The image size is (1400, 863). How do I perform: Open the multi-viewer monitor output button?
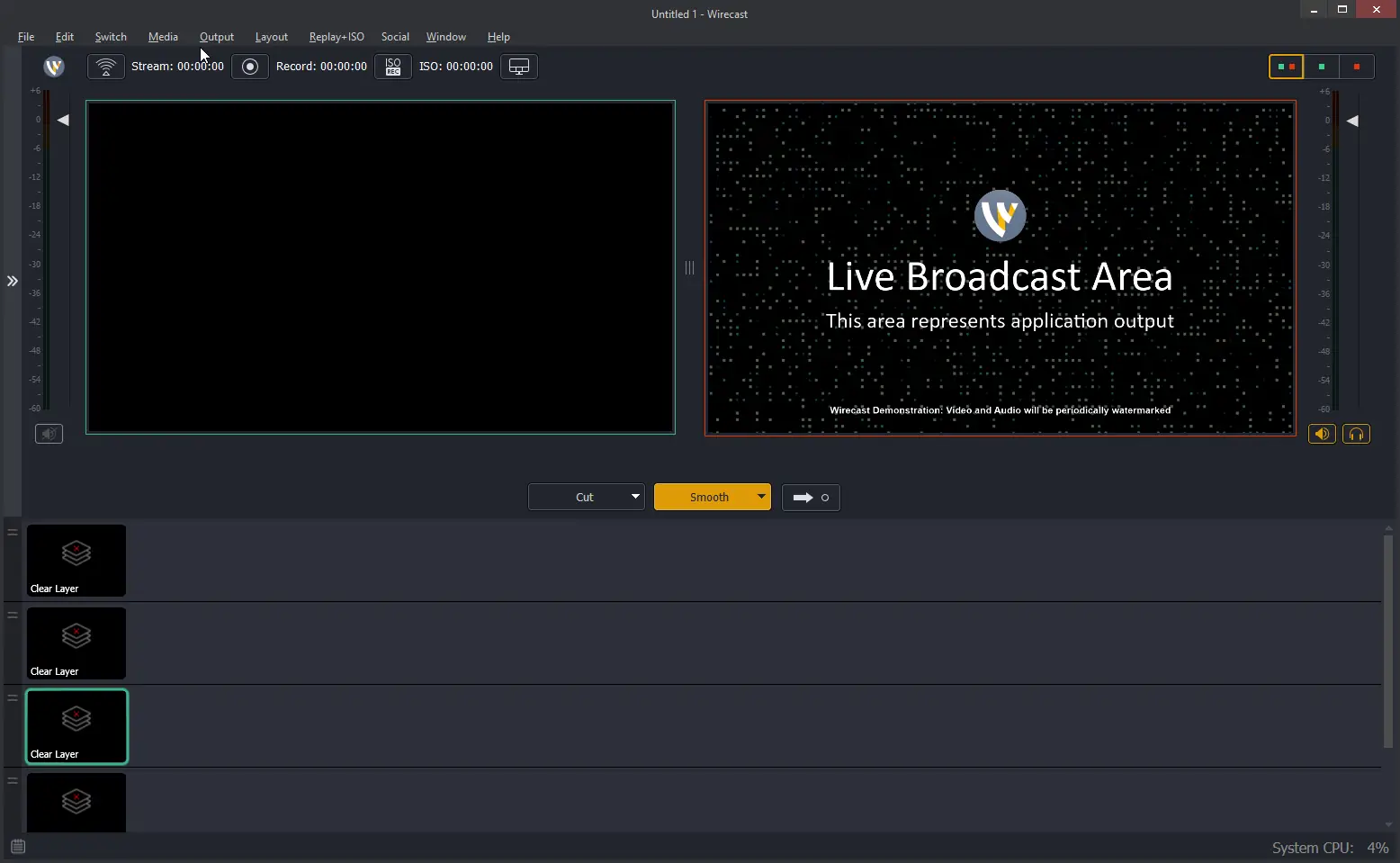pos(519,67)
